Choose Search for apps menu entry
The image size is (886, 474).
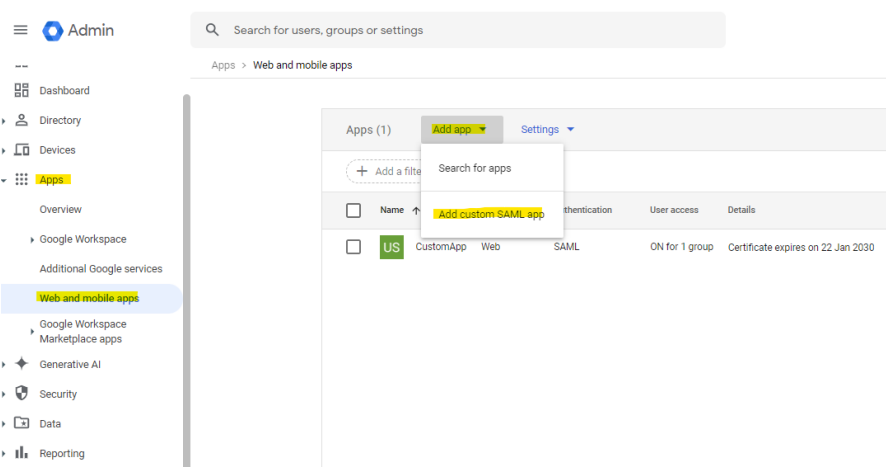tap(492, 168)
